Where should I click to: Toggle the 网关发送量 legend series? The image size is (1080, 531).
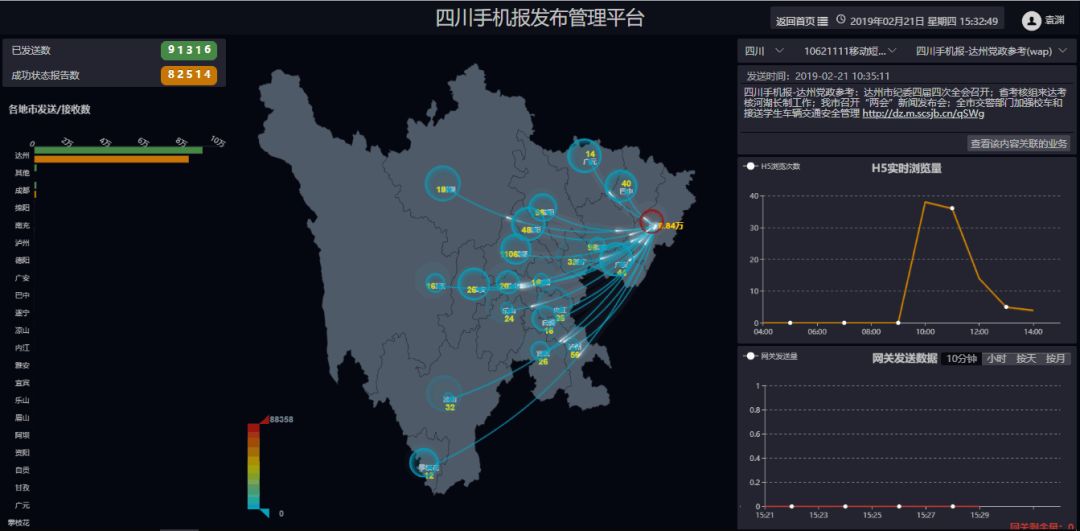pyautogui.click(x=772, y=357)
